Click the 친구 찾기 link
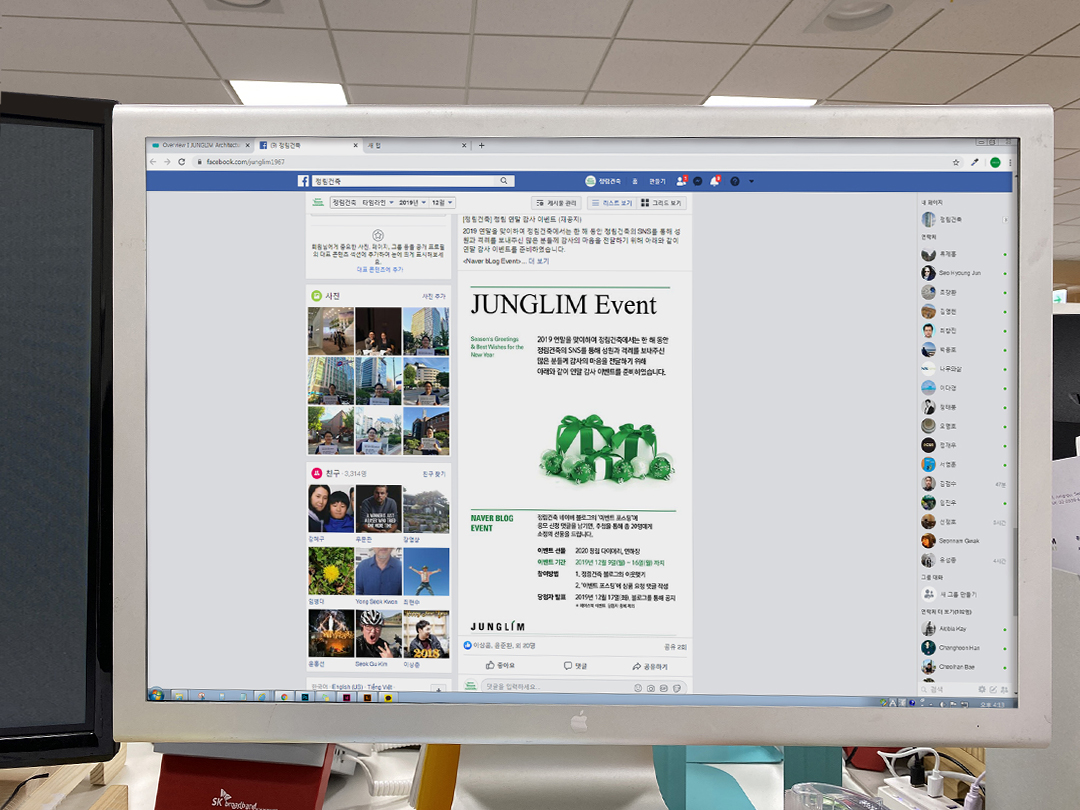The width and height of the screenshot is (1080, 810). pyautogui.click(x=434, y=474)
